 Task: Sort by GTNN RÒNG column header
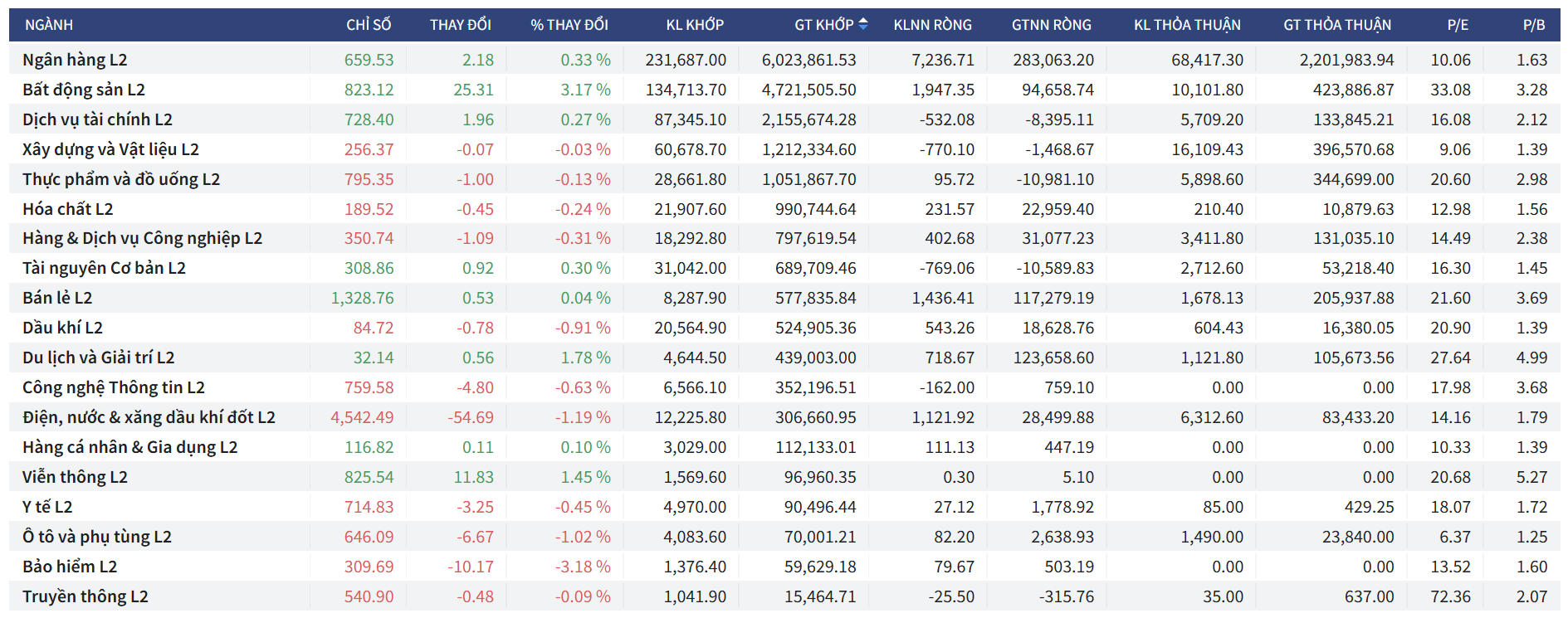click(1051, 25)
